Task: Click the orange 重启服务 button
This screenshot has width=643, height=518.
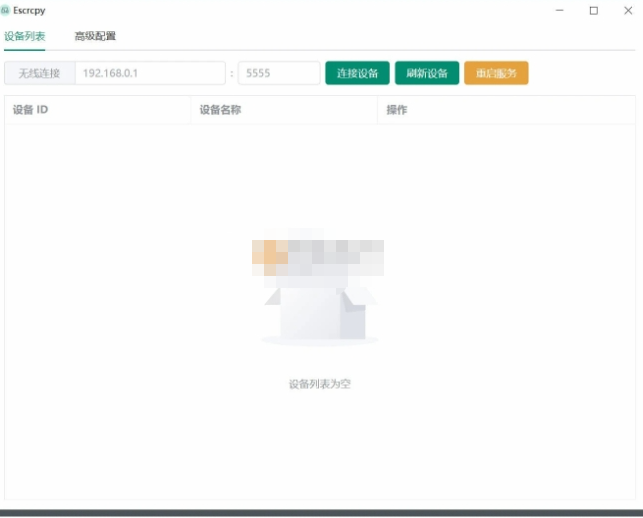Action: 496,73
